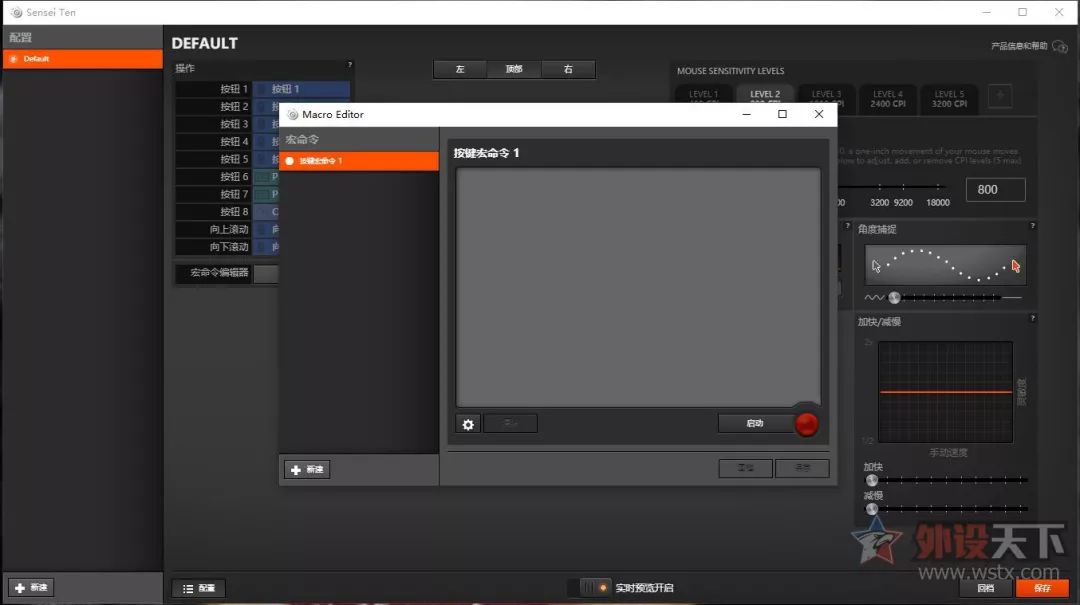Image resolution: width=1080 pixels, height=605 pixels.
Task: Select the LEVEL 2 sensitivity tab
Action: tap(765, 94)
